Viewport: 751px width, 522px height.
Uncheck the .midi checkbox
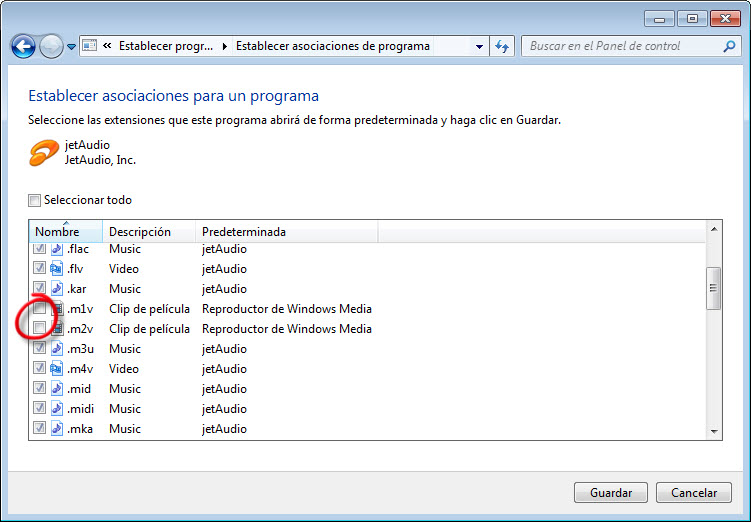(39, 409)
